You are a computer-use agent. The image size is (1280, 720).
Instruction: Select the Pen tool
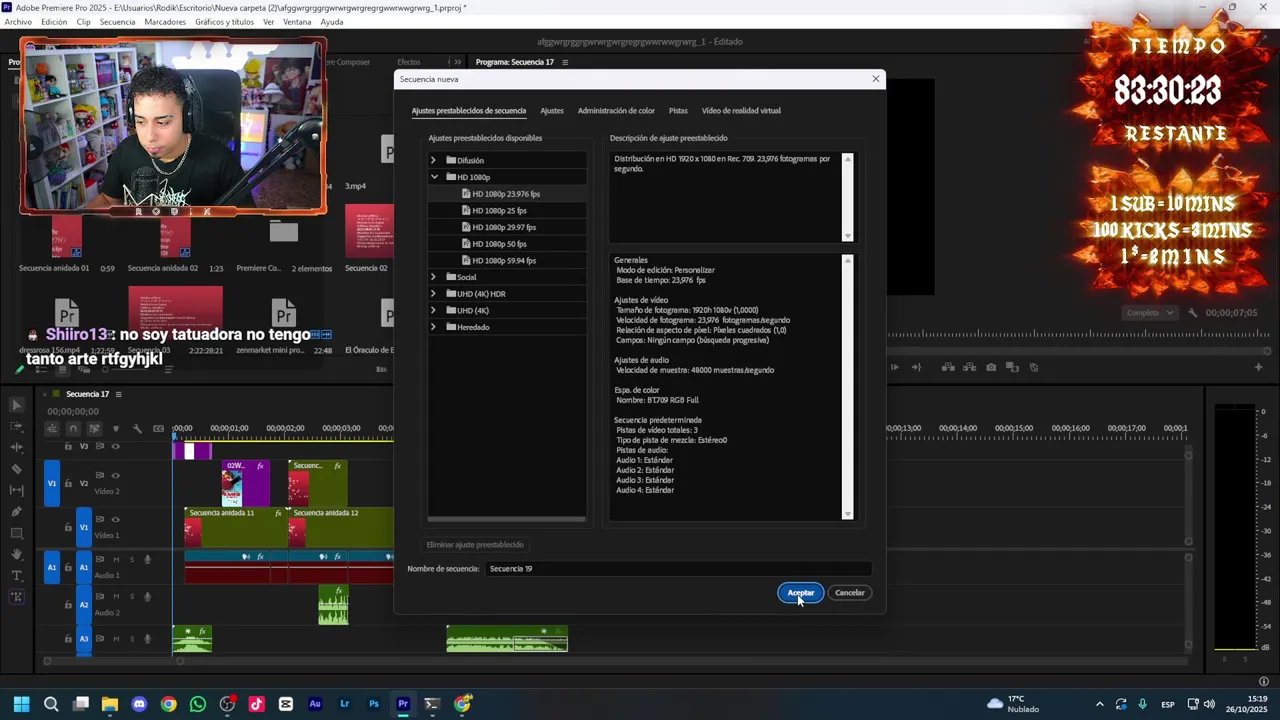click(16, 512)
